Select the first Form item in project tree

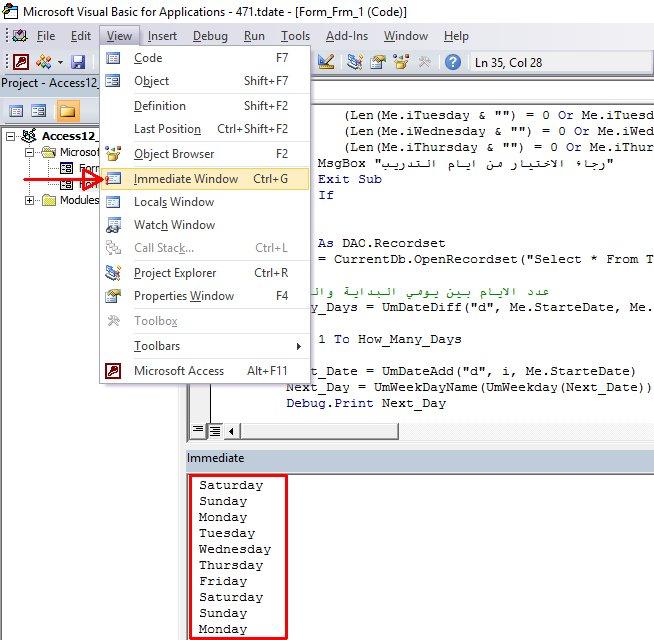[89, 168]
